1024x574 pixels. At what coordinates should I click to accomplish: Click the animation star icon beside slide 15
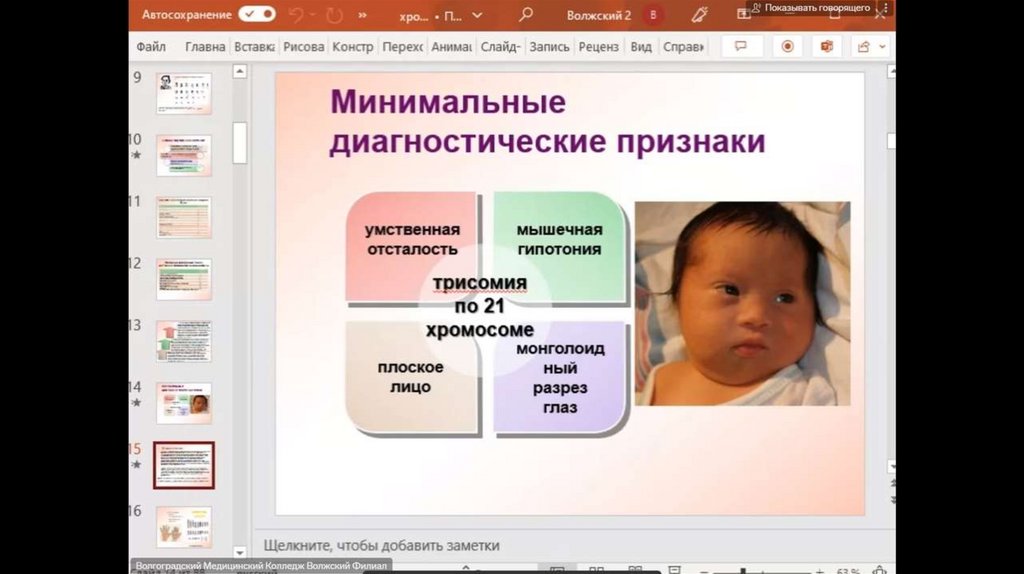[x=136, y=464]
